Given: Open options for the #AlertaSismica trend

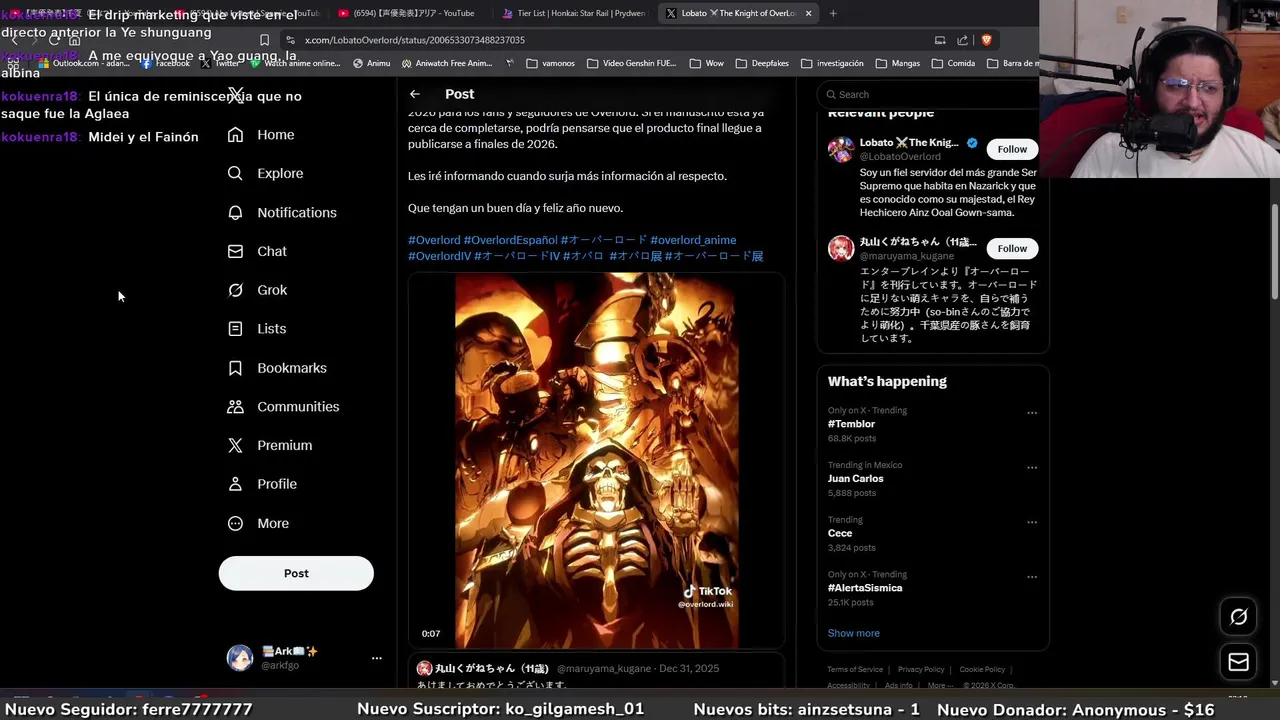Looking at the screenshot, I should [x=1032, y=577].
